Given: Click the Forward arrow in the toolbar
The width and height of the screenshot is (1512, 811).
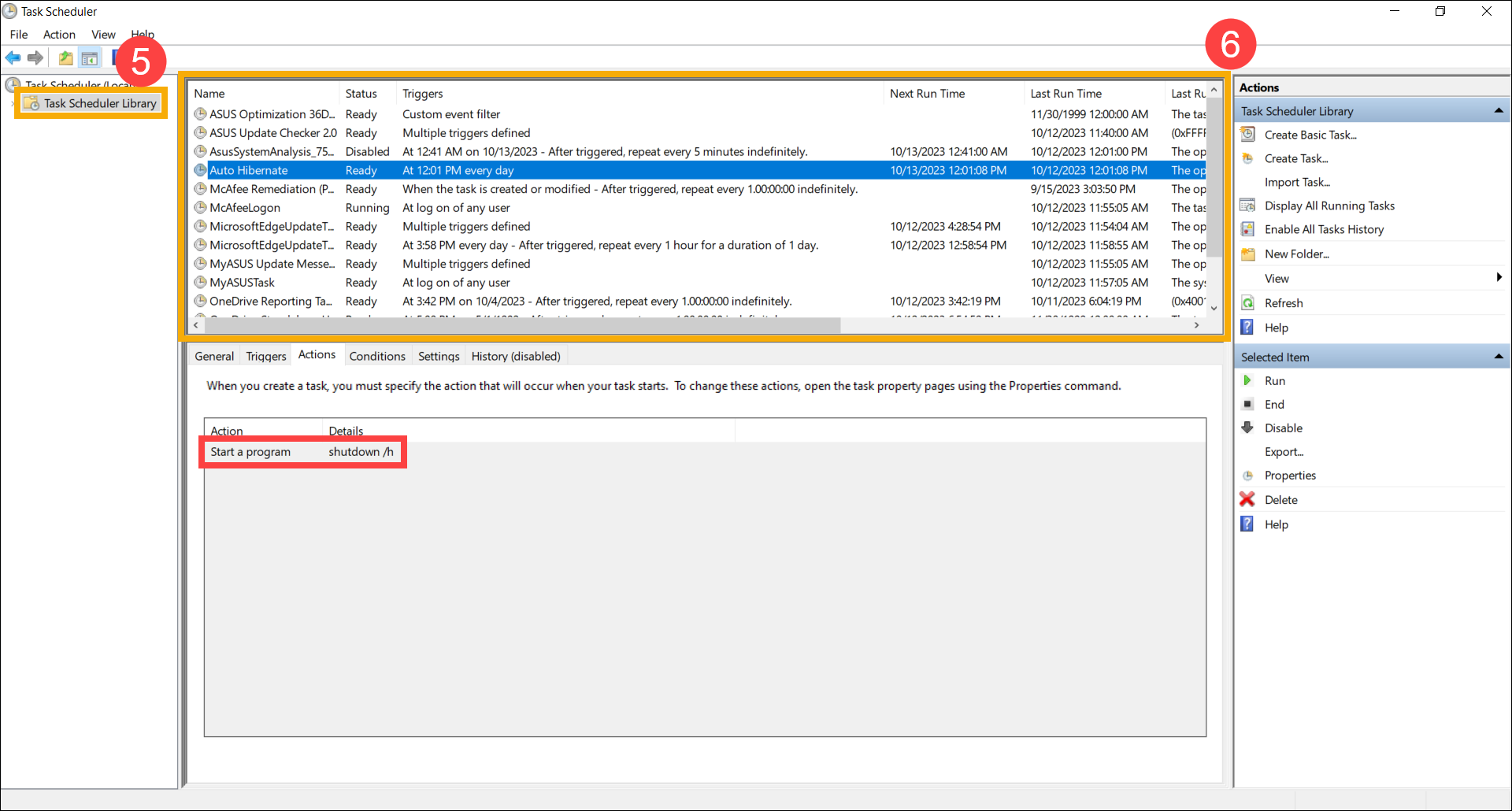Looking at the screenshot, I should click(x=35, y=57).
